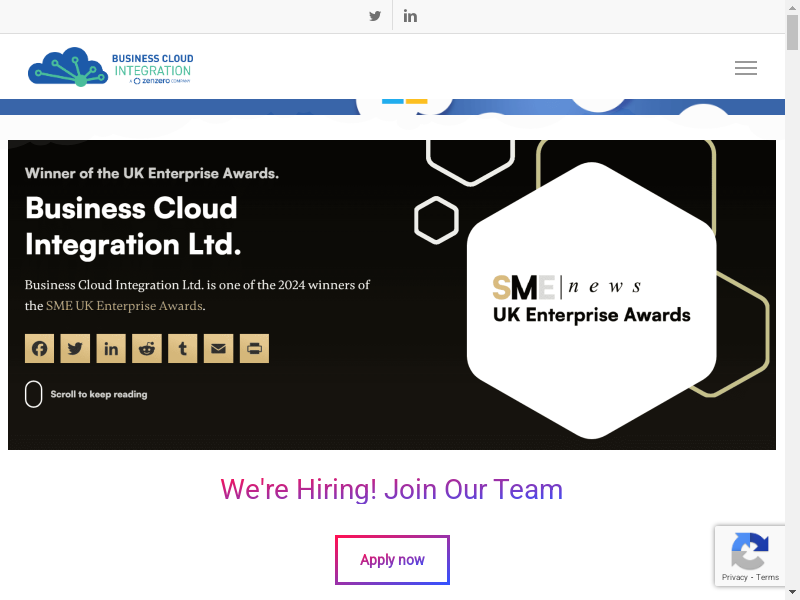Share the article via gold LinkedIn button
Screen dimensions: 800x600
pos(111,348)
